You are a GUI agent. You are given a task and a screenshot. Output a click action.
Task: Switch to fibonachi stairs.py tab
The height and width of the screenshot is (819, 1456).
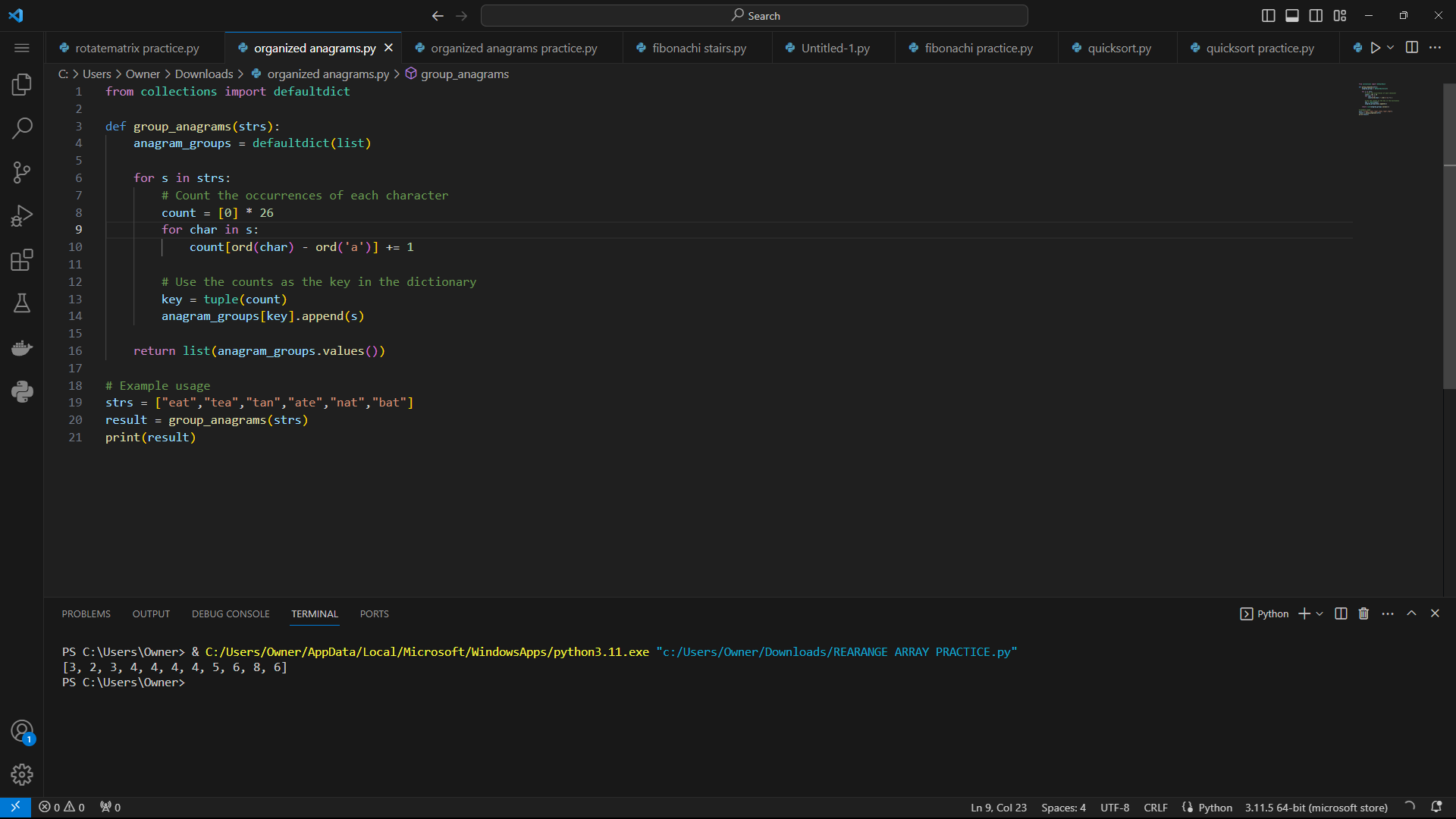[698, 48]
